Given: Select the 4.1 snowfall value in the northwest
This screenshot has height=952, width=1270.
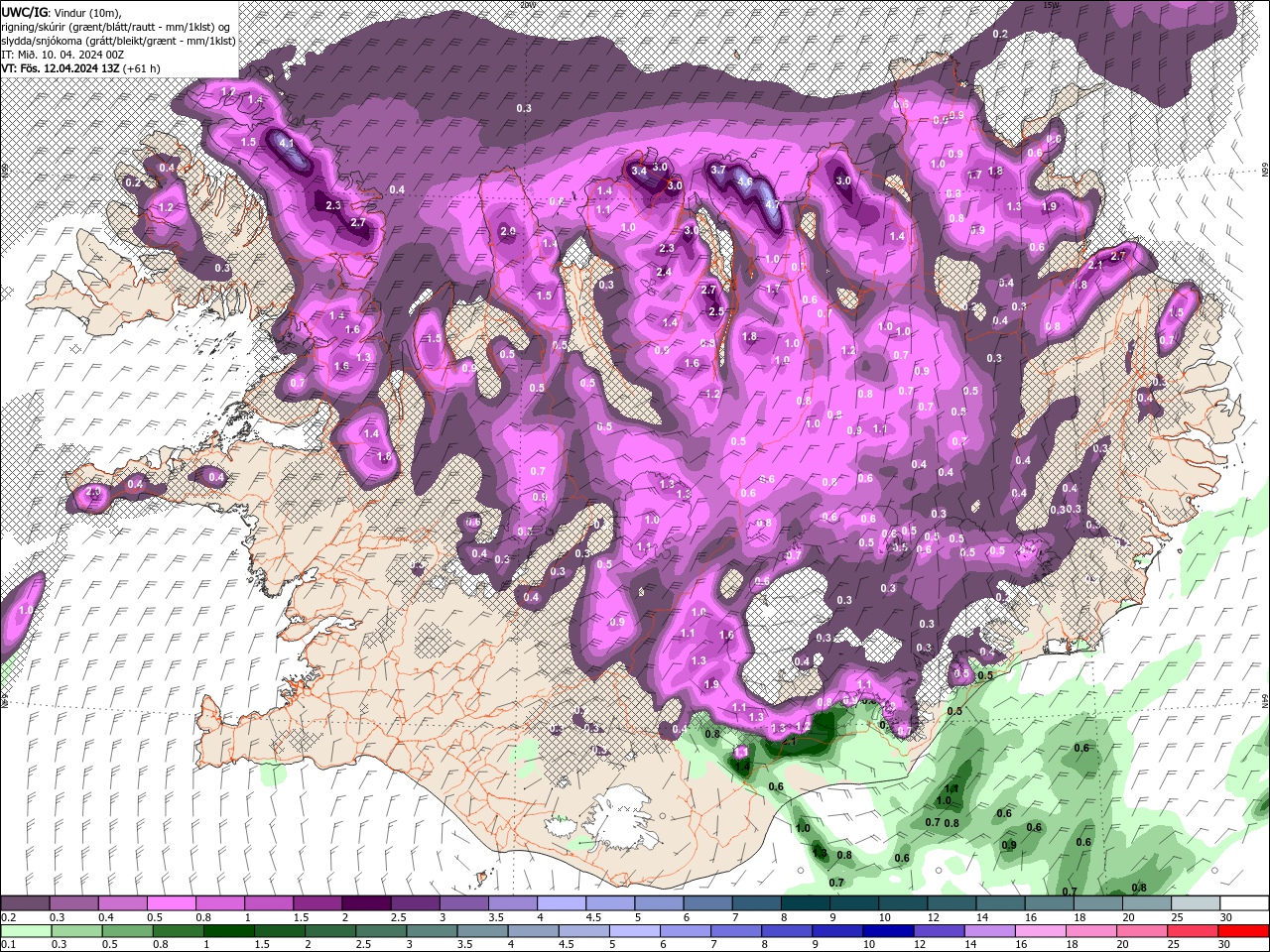Looking at the screenshot, I should tap(288, 144).
